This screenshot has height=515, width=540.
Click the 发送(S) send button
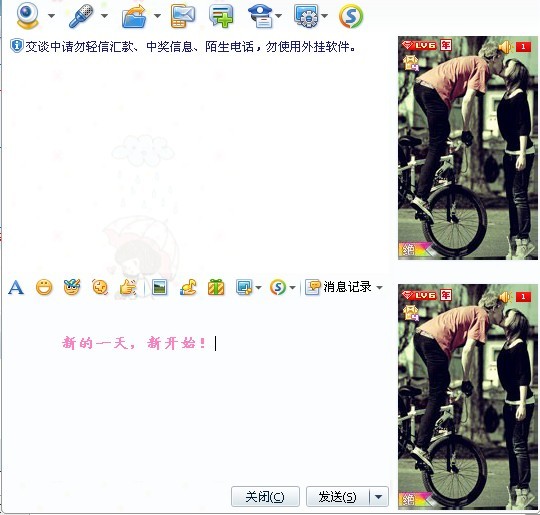[338, 497]
